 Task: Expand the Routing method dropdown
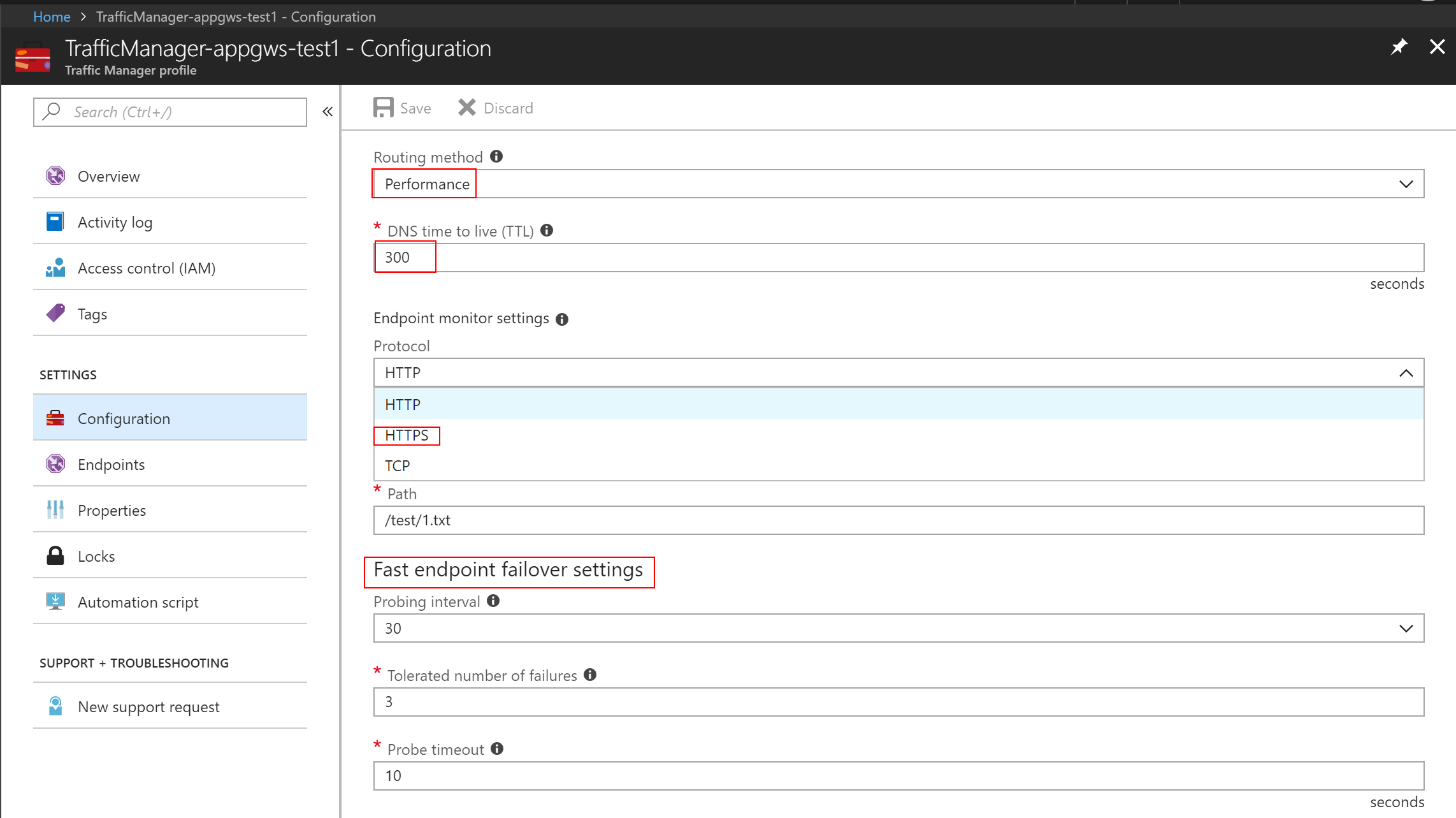[x=1406, y=184]
